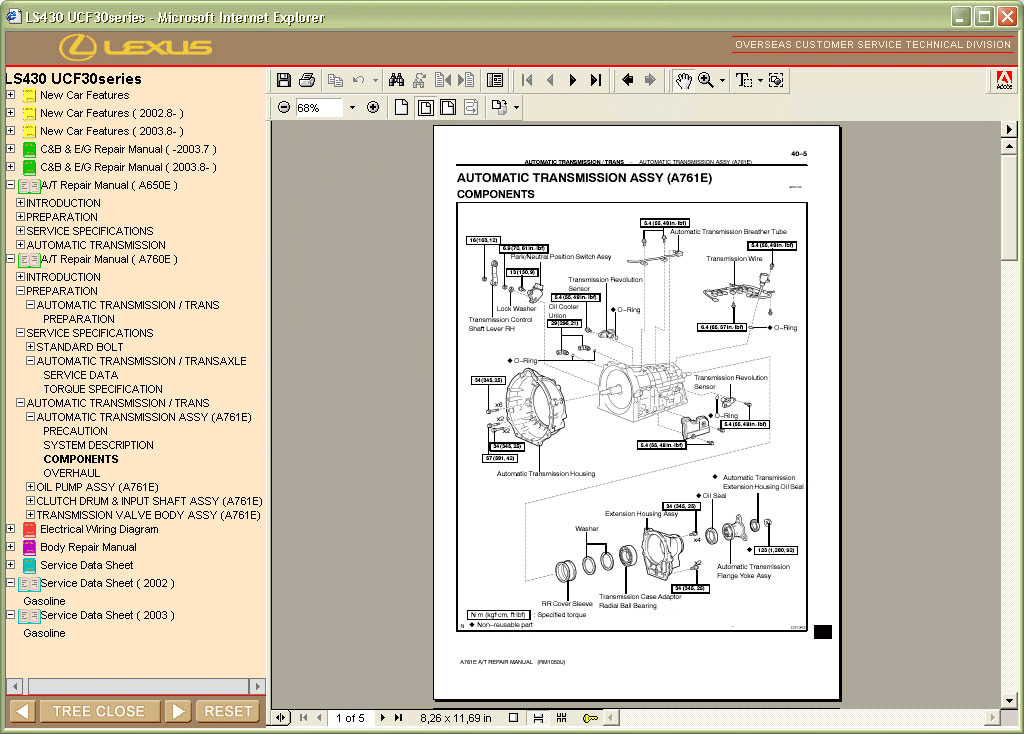Click the down arrow of the document scrollbar
This screenshot has width=1024, height=734.
[1009, 701]
